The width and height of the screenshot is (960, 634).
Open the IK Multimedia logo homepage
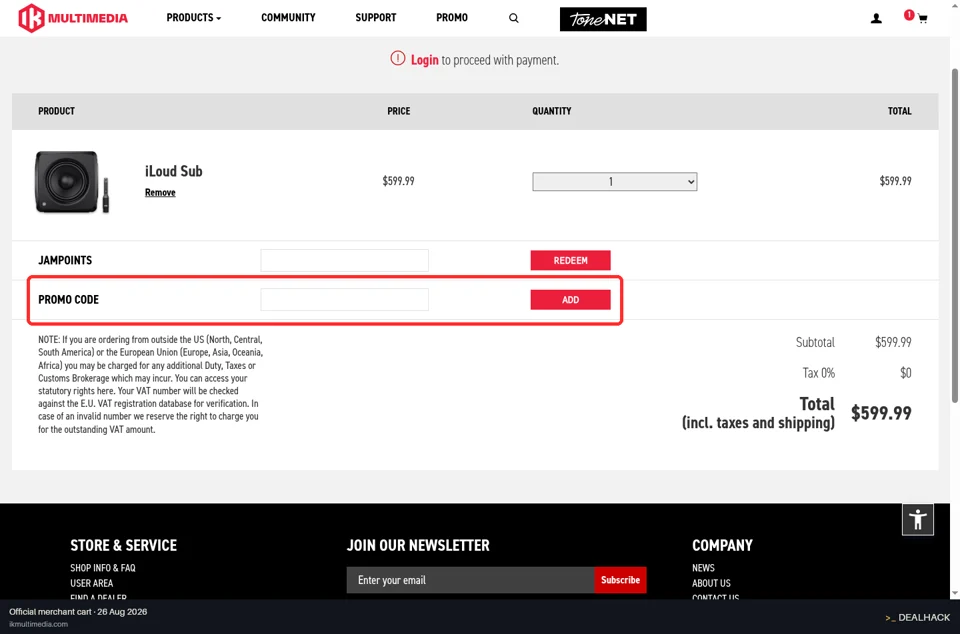[x=73, y=18]
